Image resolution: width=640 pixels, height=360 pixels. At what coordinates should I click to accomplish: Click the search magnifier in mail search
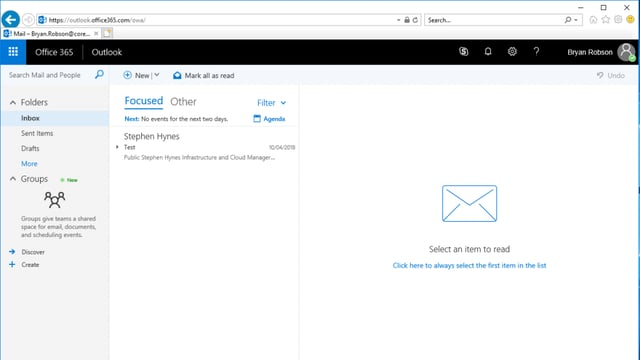tap(99, 74)
